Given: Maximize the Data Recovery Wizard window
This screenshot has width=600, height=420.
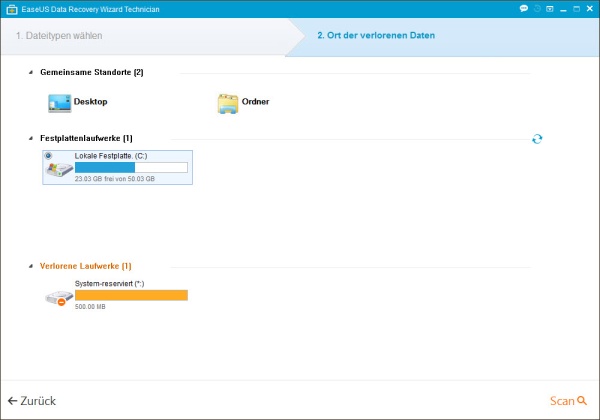Looking at the screenshot, I should coord(576,8).
